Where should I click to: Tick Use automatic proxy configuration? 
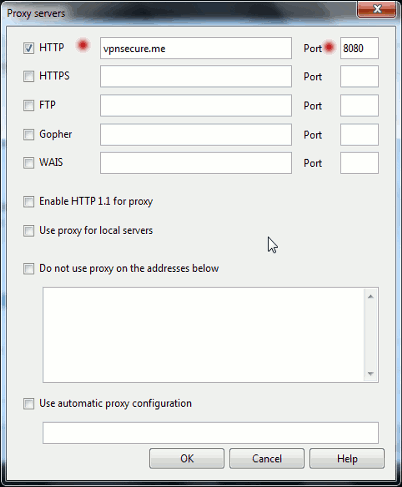click(x=29, y=404)
